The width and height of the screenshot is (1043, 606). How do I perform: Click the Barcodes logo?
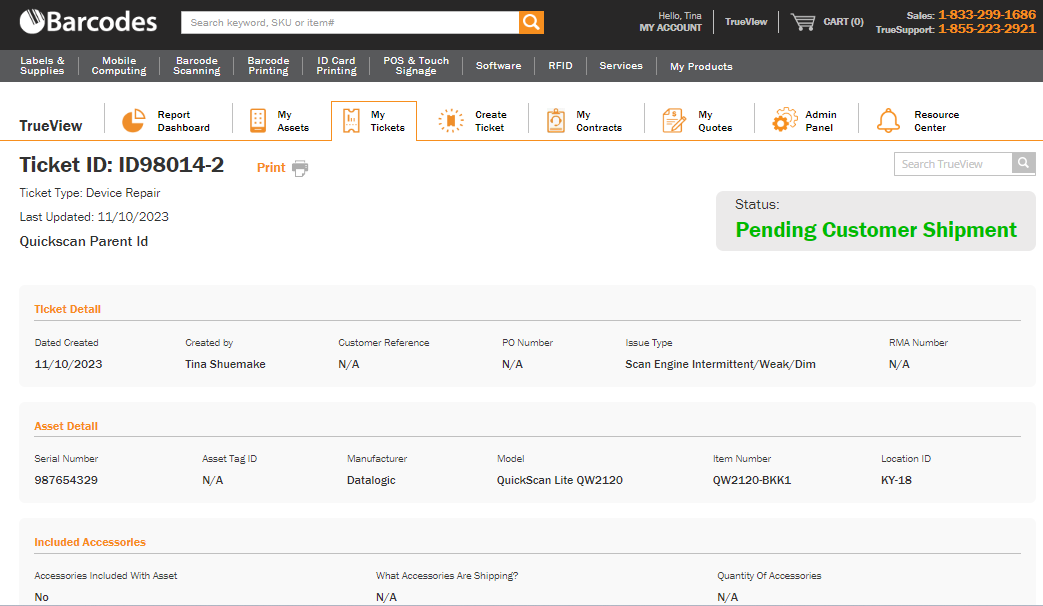point(88,22)
